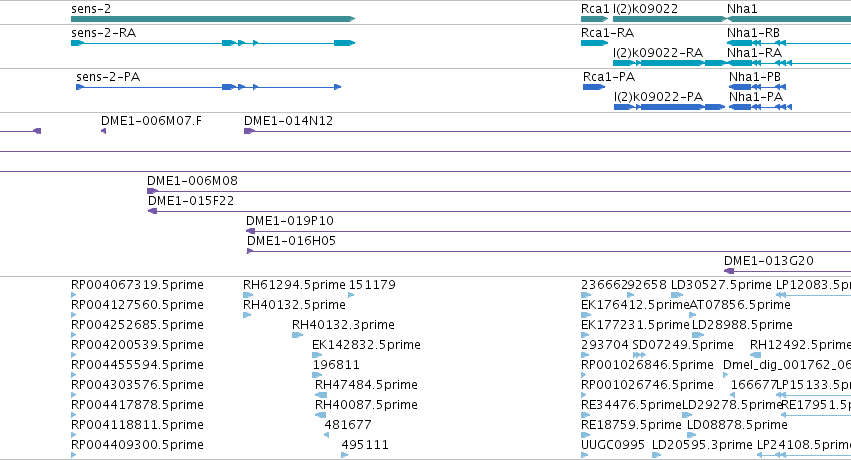Click the RP004417878.5prime EST label
This screenshot has height=460, width=851.
click(x=137, y=405)
